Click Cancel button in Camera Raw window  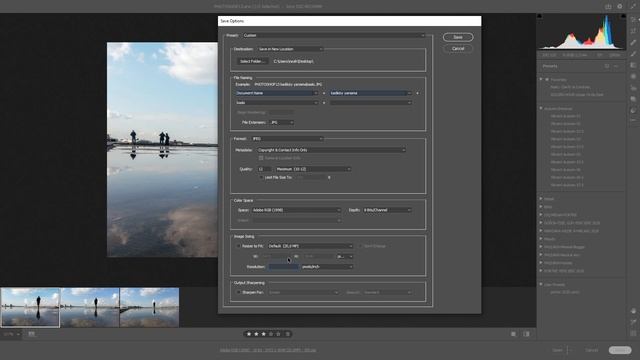click(591, 350)
